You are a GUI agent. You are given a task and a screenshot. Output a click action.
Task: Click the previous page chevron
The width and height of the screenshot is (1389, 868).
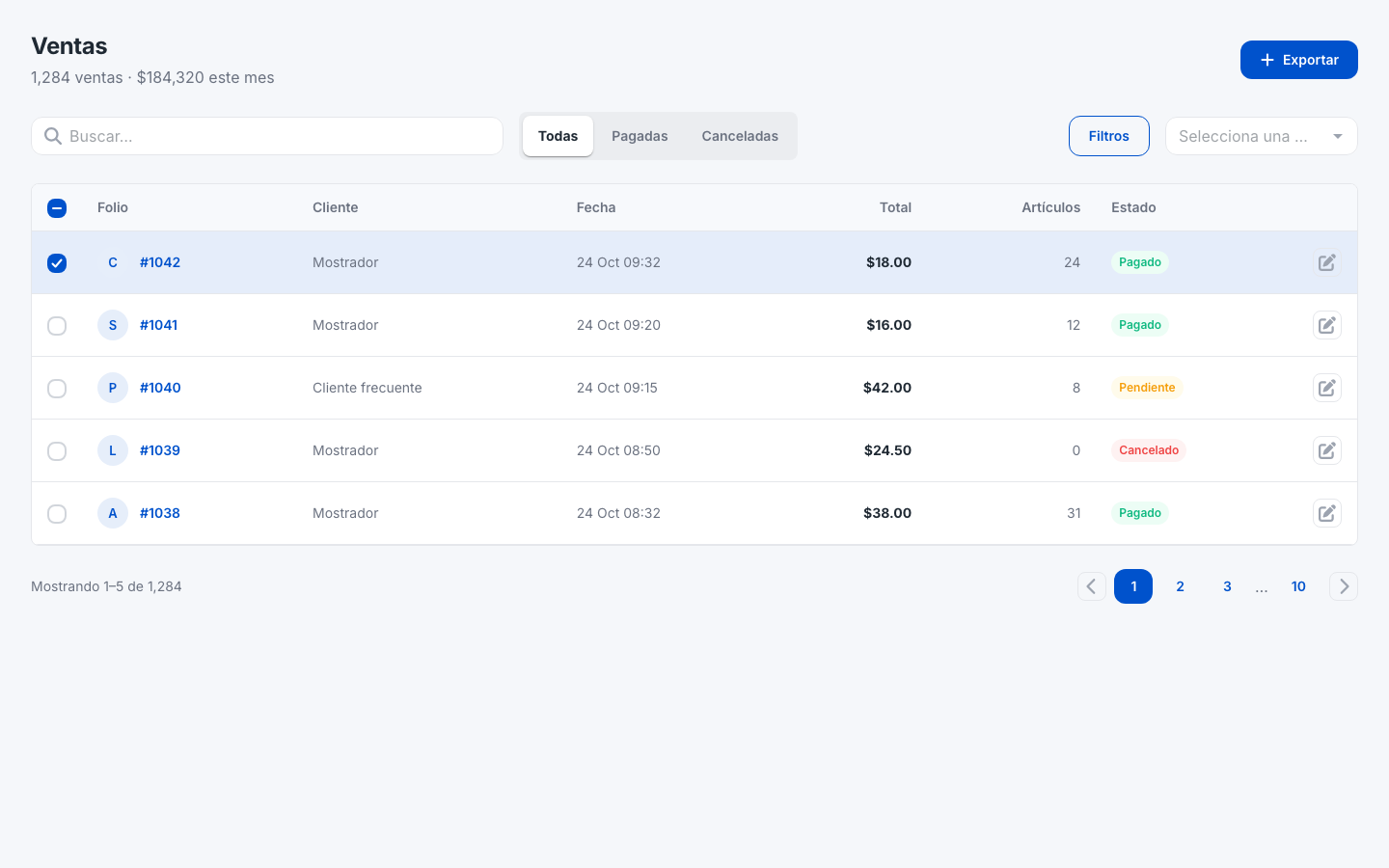[1092, 586]
